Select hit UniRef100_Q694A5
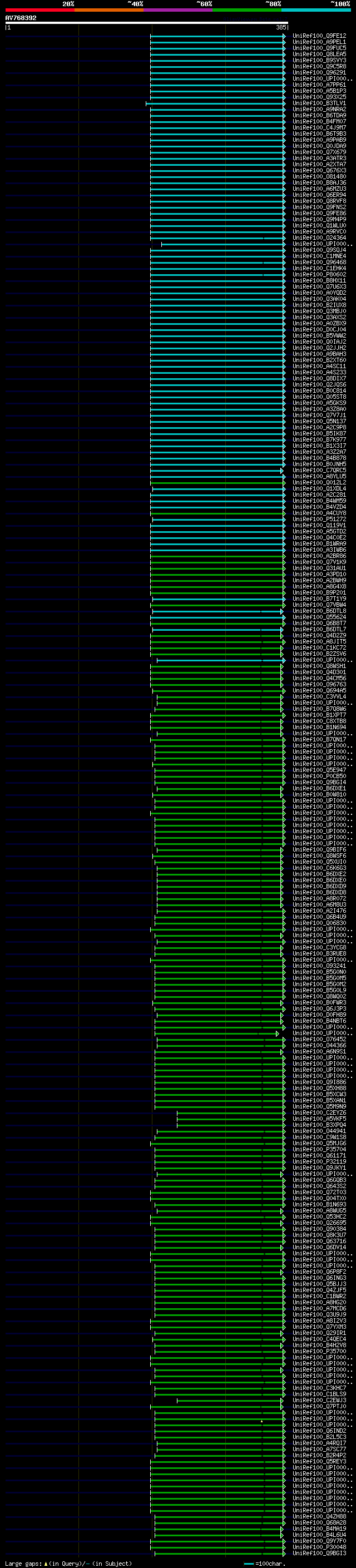Image resolution: width=356 pixels, height=1568 pixels. click(319, 691)
